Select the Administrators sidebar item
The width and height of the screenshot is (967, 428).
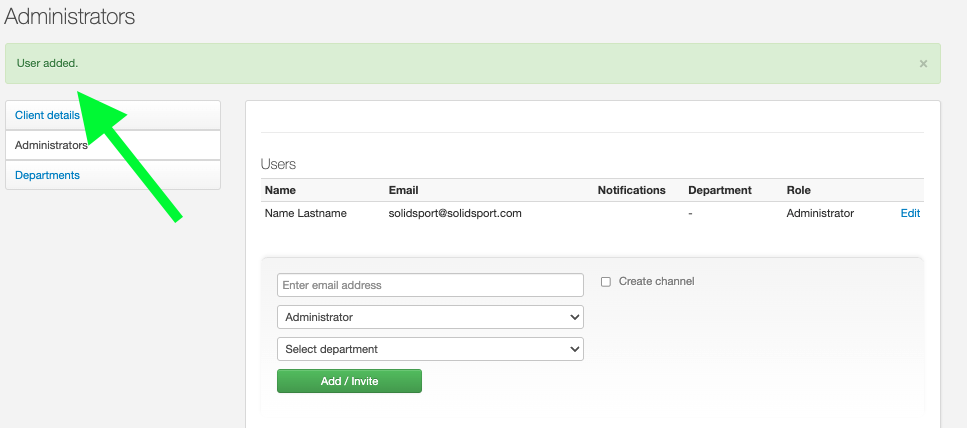tap(51, 145)
